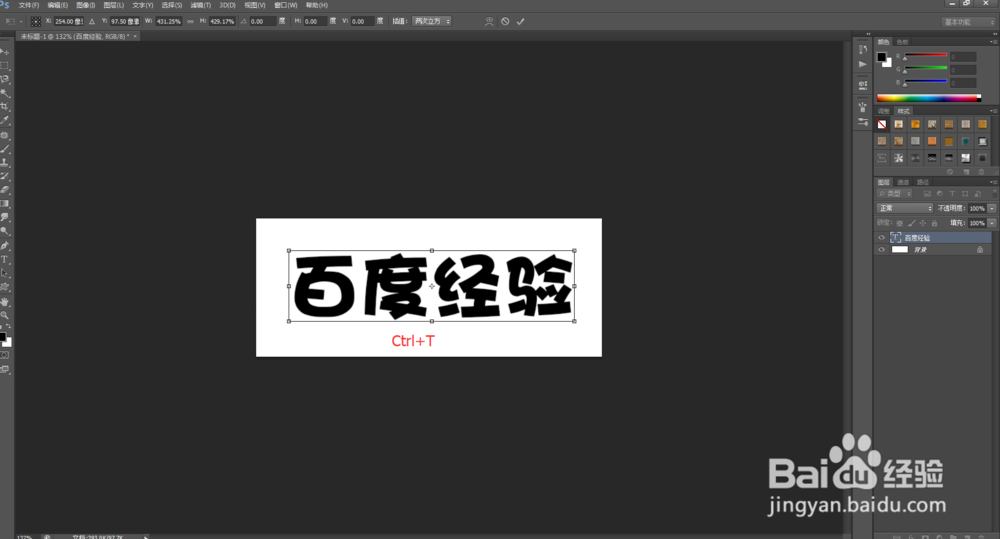Toggle lock all in Layers panel
This screenshot has height=539, width=1000.
click(934, 223)
